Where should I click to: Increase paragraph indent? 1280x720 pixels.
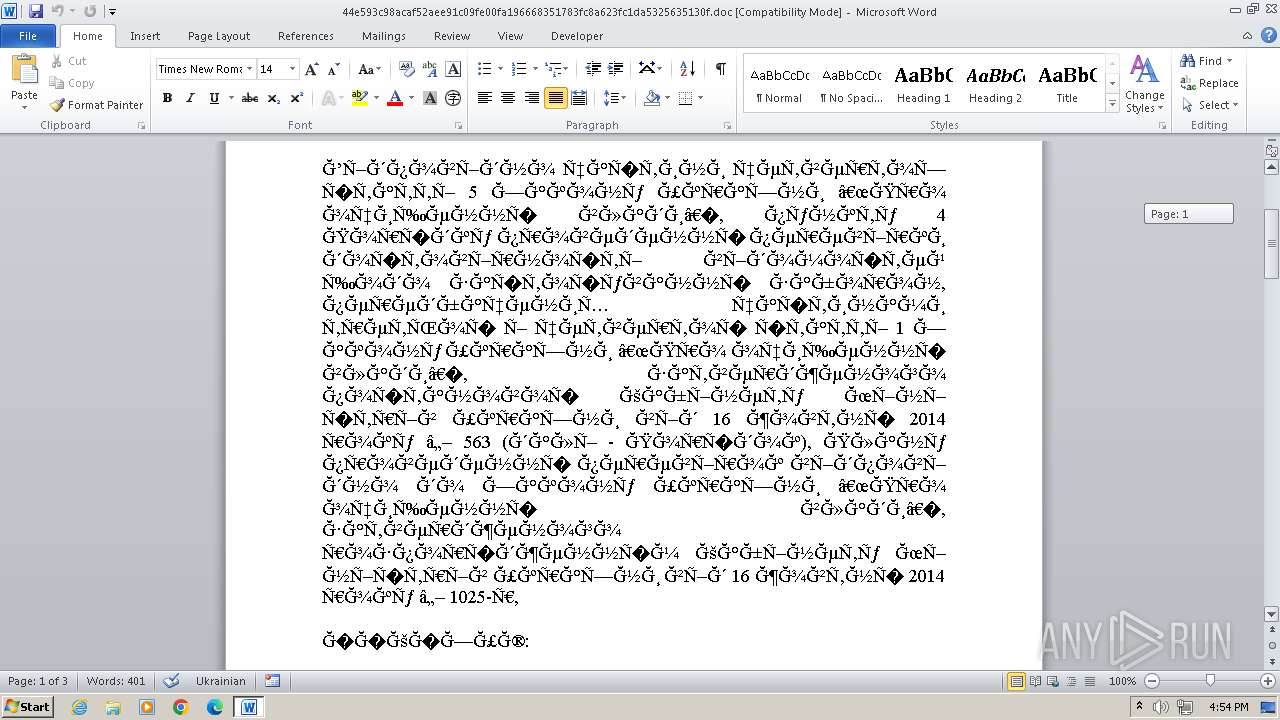tap(617, 69)
